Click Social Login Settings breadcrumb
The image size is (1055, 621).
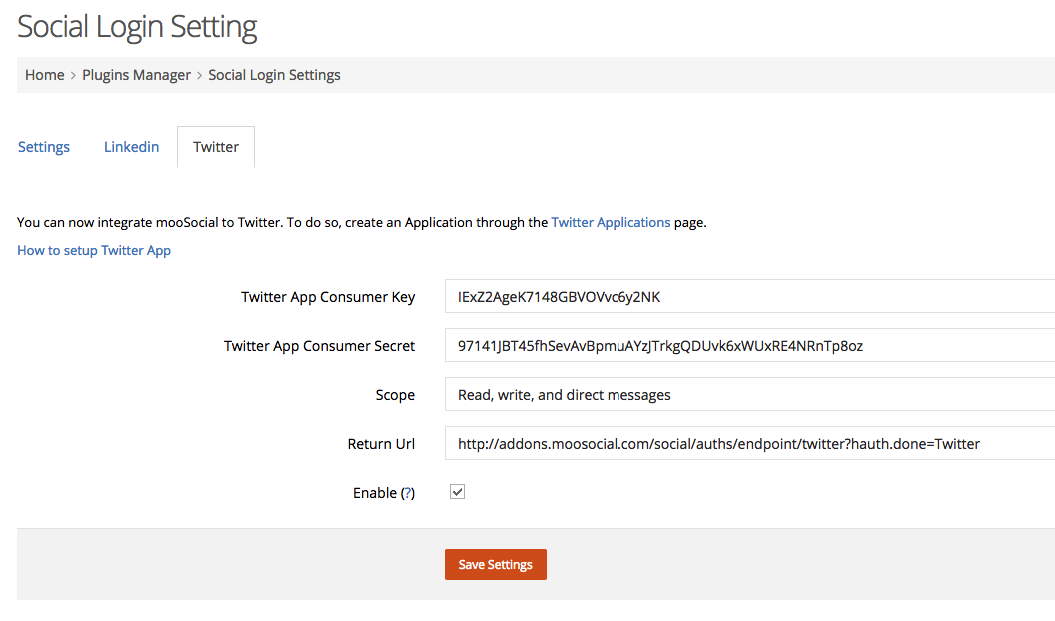click(x=274, y=75)
